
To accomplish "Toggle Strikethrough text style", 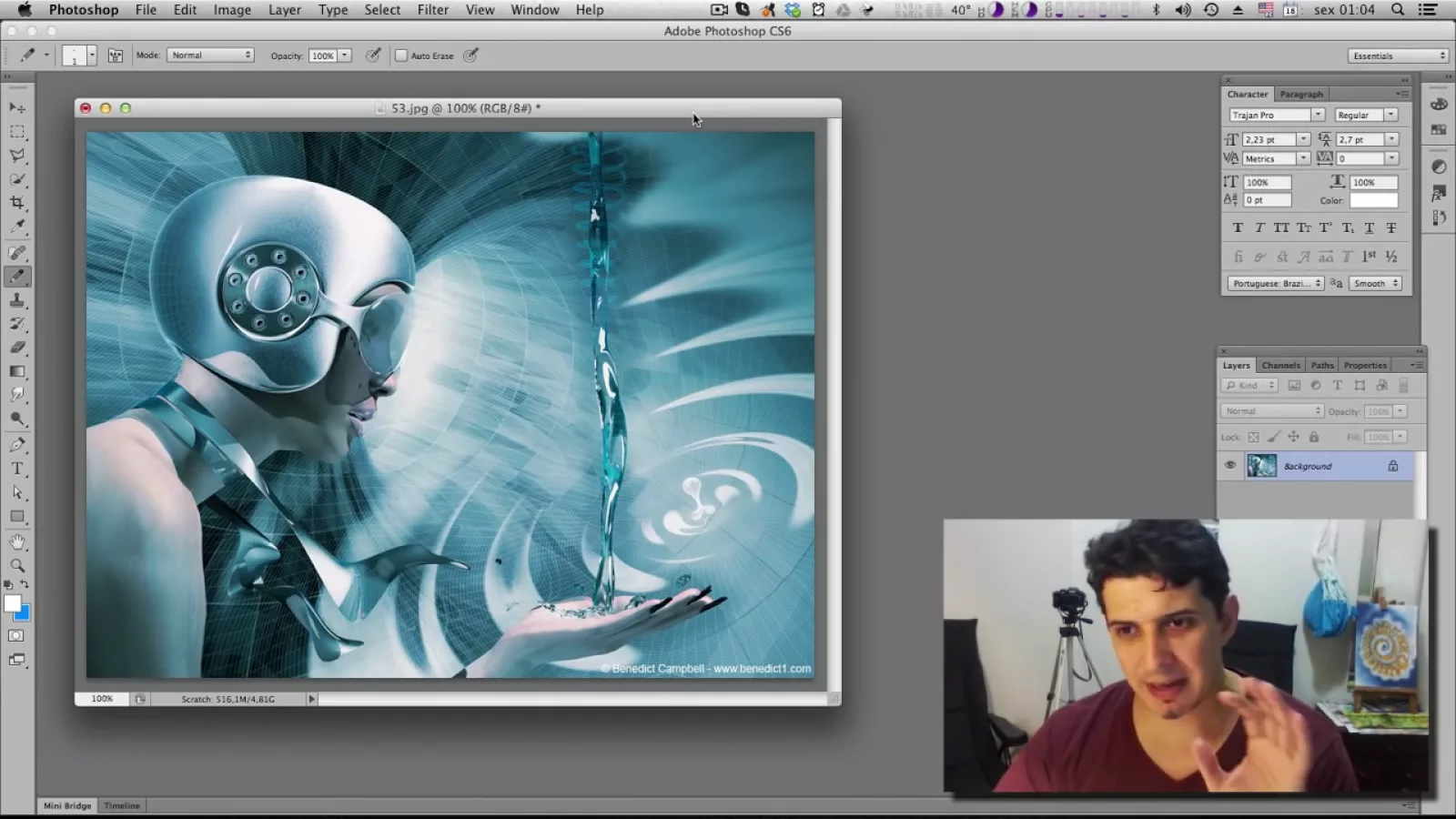I will [1391, 228].
